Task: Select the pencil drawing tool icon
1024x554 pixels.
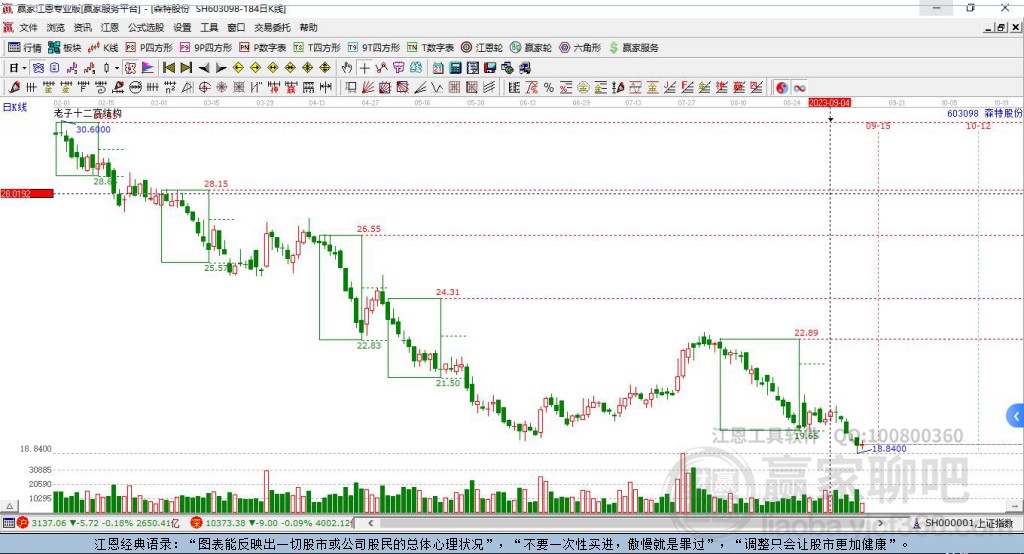Action: coord(14,88)
